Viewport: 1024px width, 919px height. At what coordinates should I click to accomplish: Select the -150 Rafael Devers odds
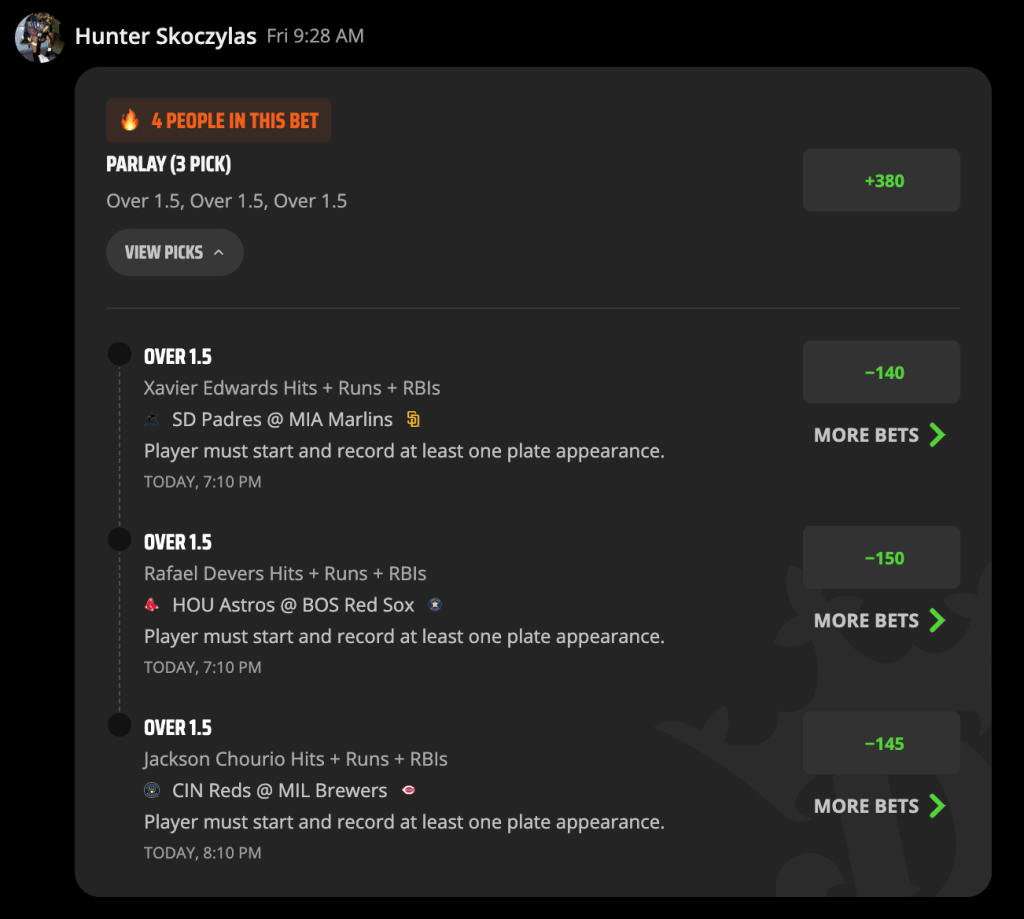pos(881,558)
